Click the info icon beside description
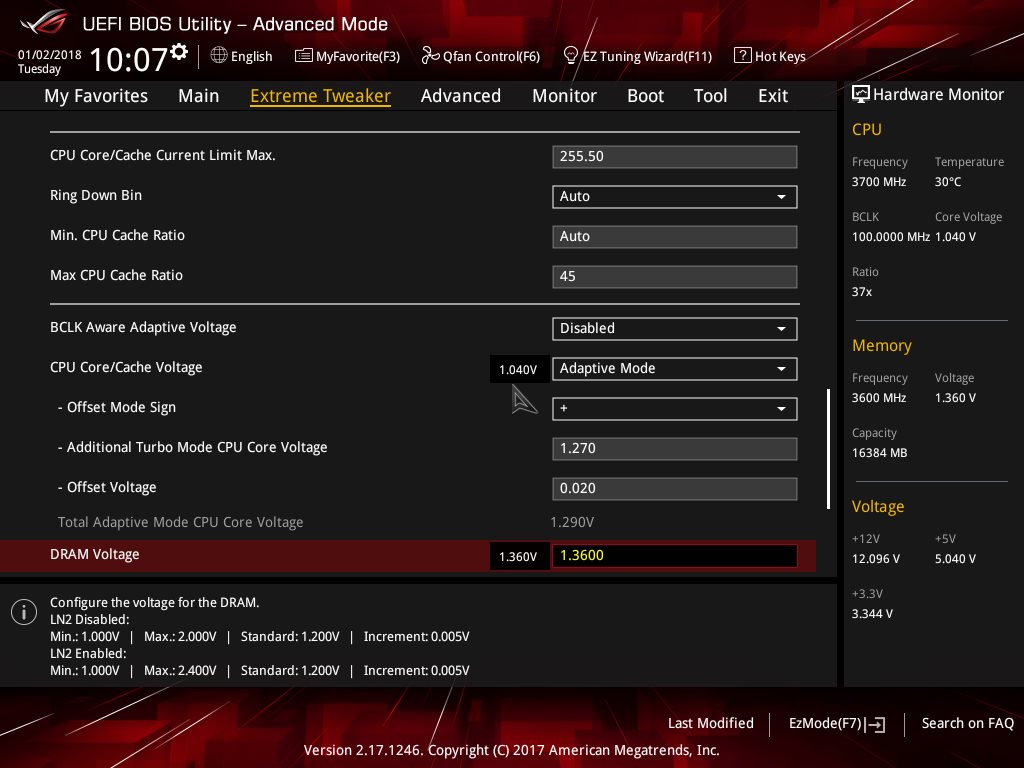This screenshot has width=1024, height=768. [x=24, y=612]
